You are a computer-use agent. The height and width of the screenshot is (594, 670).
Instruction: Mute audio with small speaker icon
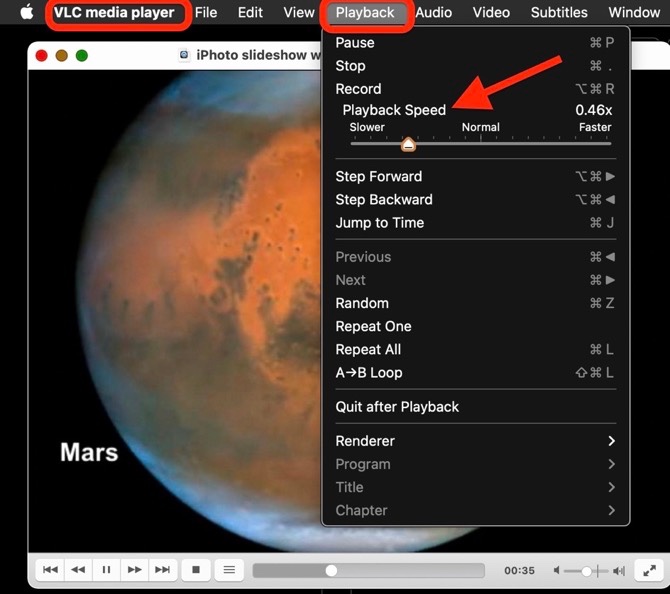(557, 570)
